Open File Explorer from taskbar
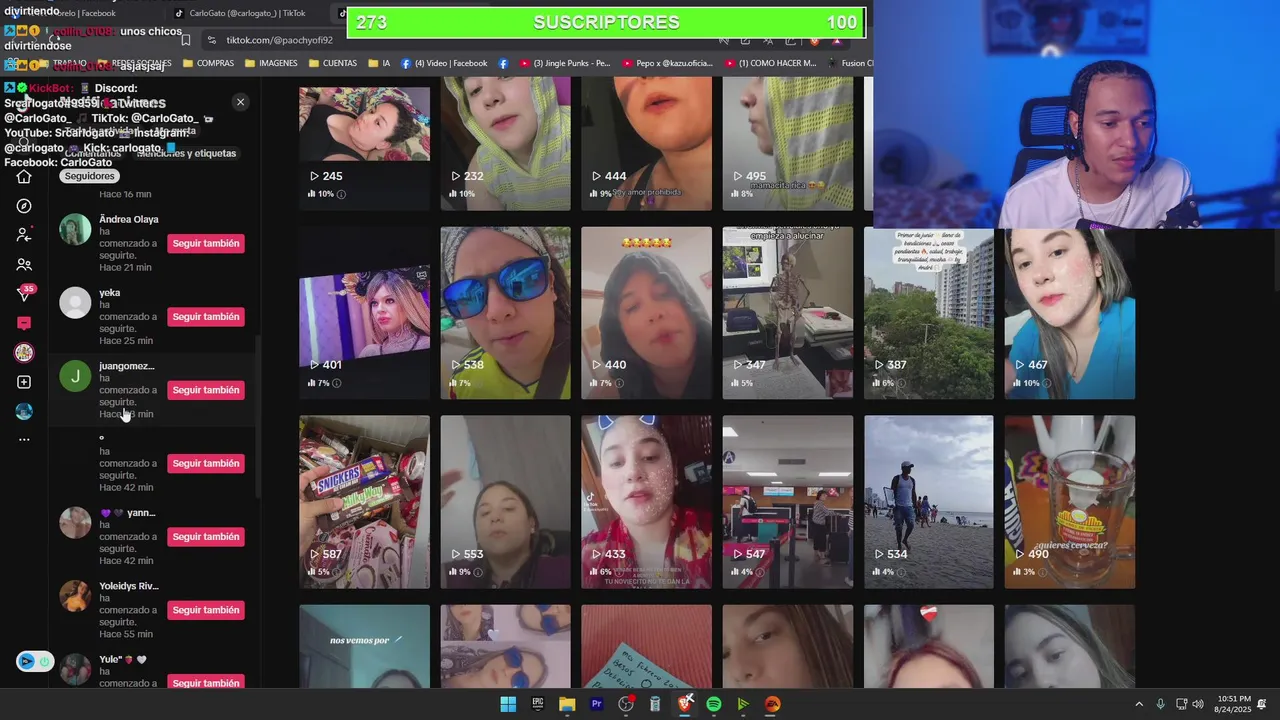The width and height of the screenshot is (1280, 720). pos(567,704)
